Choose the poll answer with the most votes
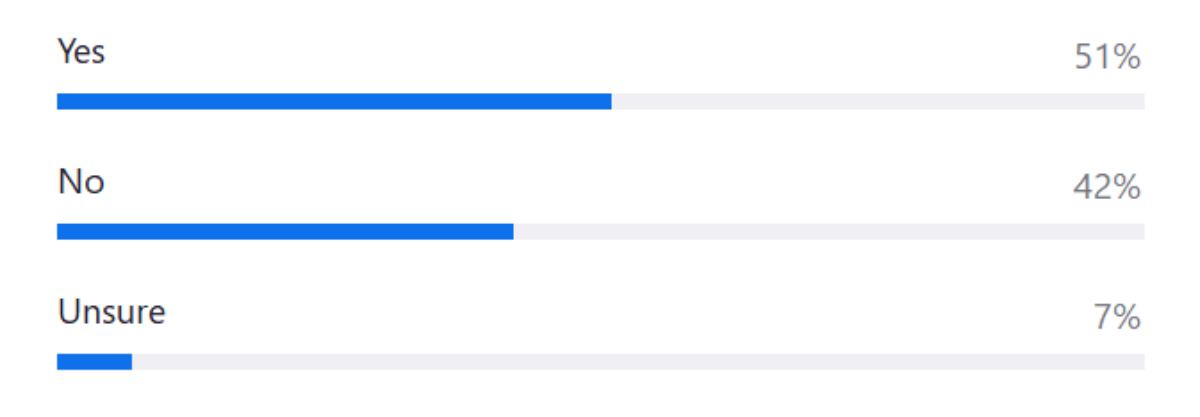The height and width of the screenshot is (417, 1200). coord(81,52)
